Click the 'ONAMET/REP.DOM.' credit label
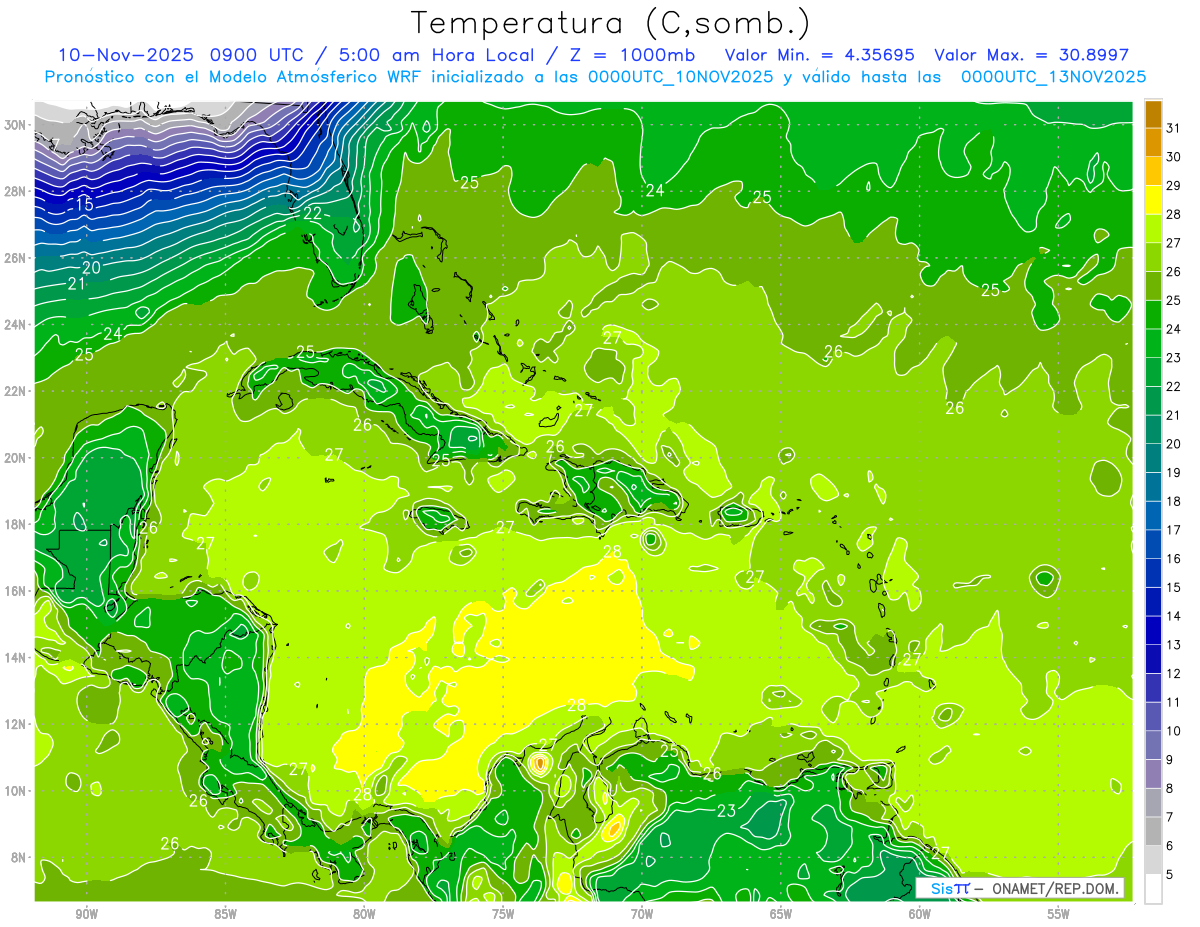The width and height of the screenshot is (1200, 927). coord(1055,888)
